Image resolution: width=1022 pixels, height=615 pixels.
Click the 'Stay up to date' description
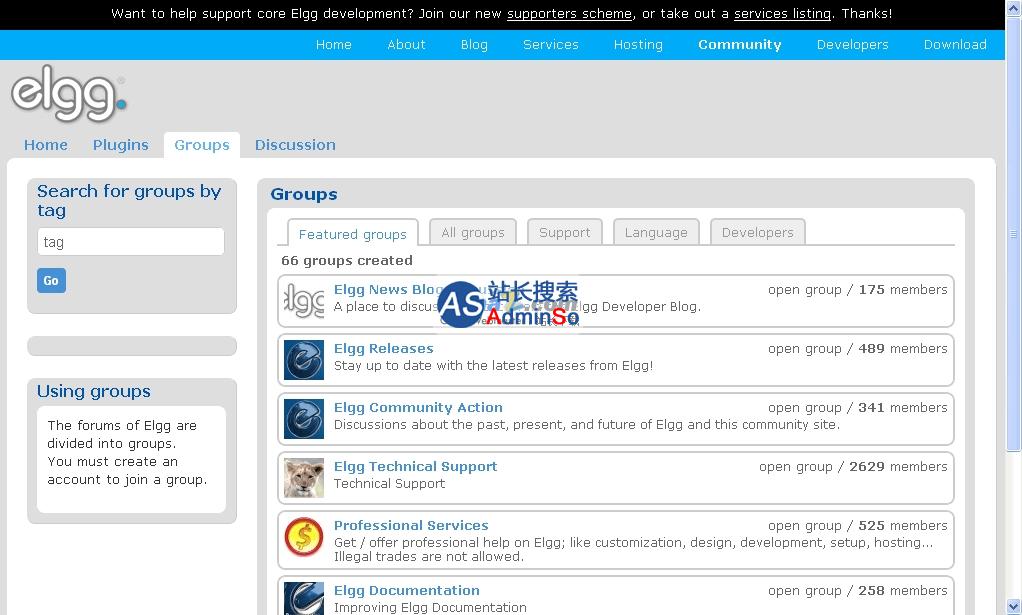[x=493, y=365]
